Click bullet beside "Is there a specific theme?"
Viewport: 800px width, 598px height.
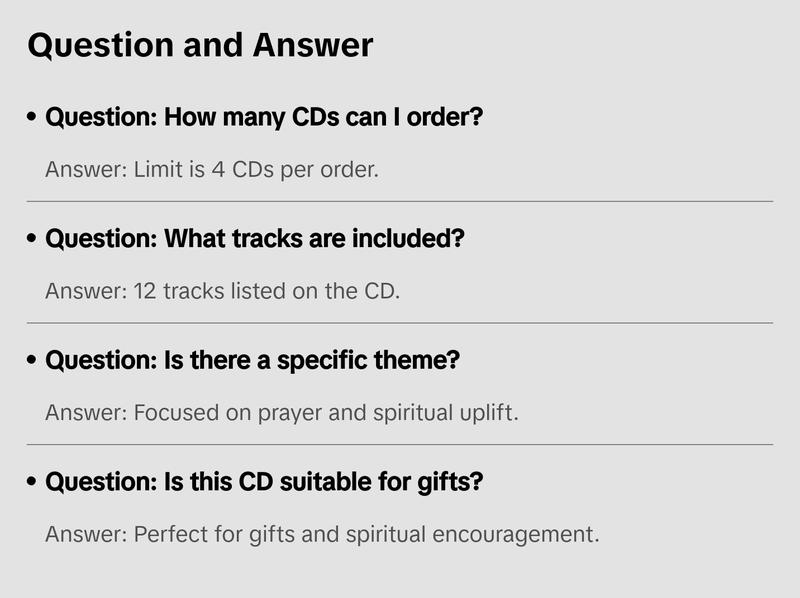[x=33, y=361]
